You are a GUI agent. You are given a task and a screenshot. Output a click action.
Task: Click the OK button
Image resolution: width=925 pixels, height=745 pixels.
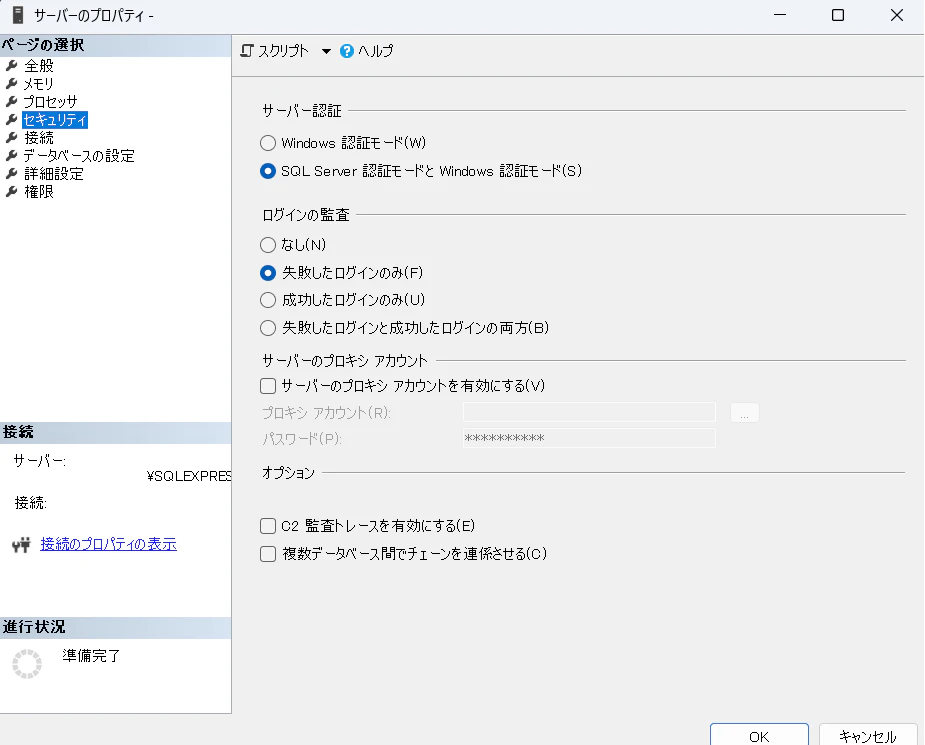(x=759, y=735)
